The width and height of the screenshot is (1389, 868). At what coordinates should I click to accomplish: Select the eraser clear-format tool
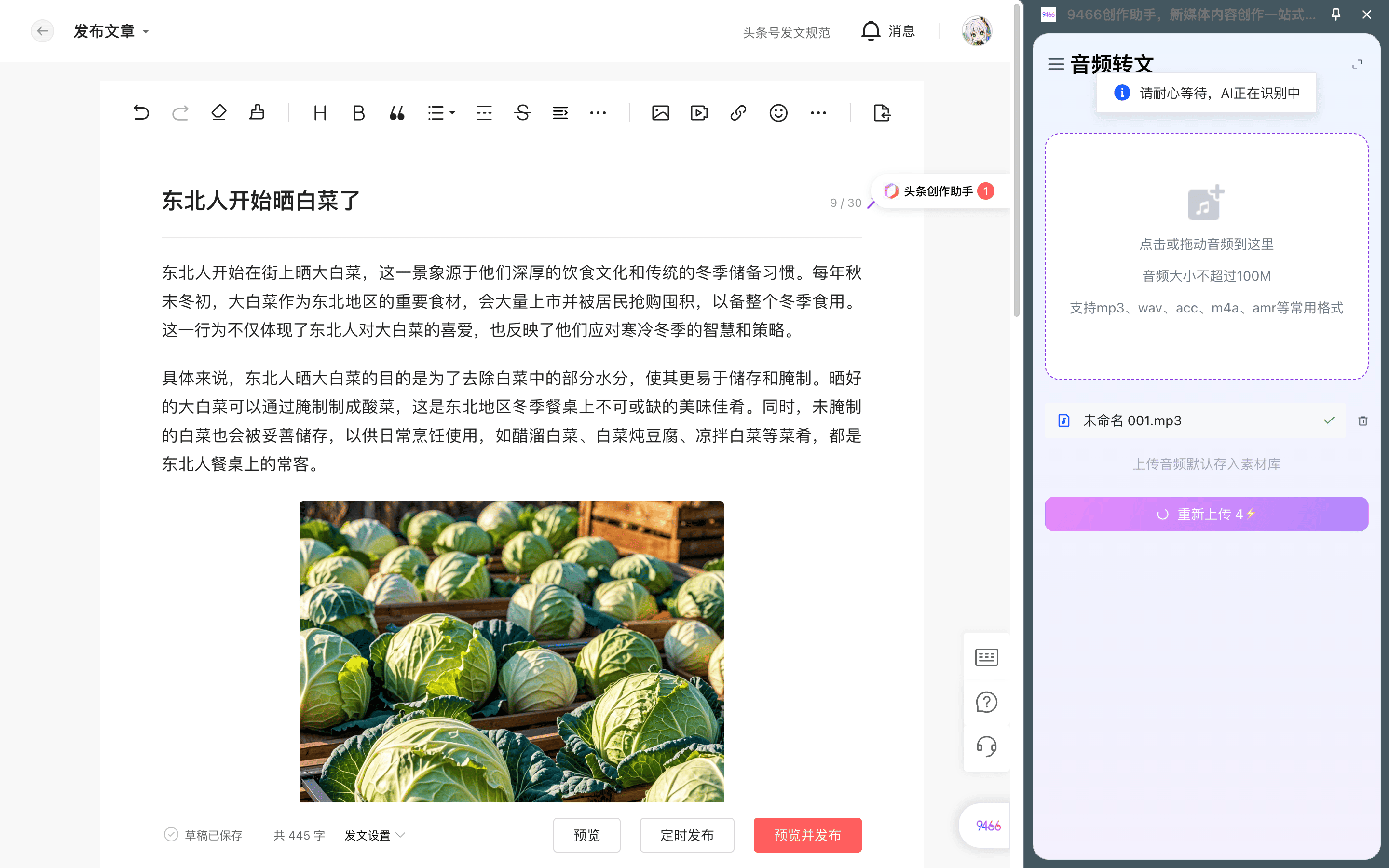pyautogui.click(x=218, y=112)
